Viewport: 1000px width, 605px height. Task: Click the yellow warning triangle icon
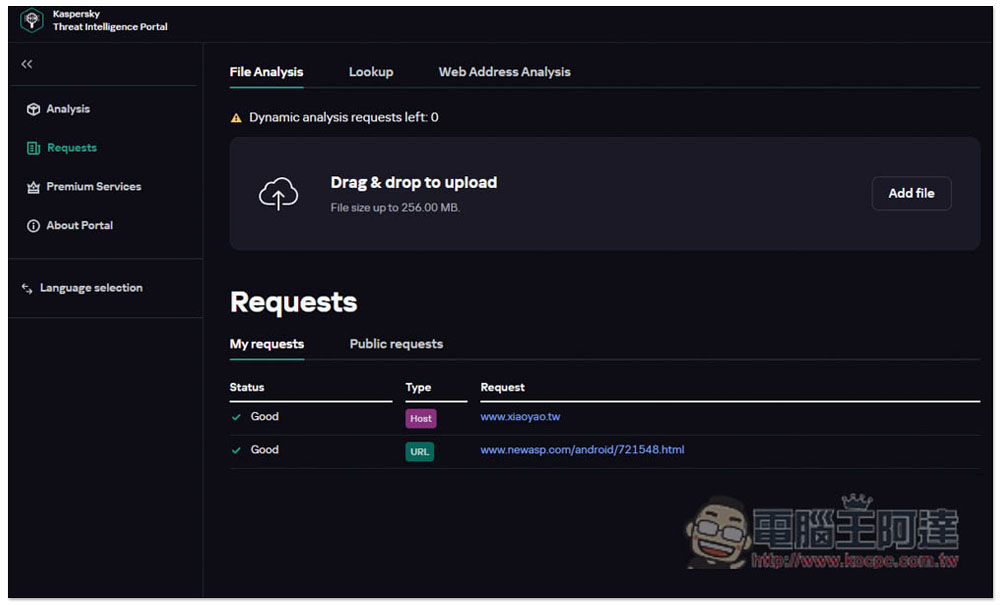click(x=236, y=118)
